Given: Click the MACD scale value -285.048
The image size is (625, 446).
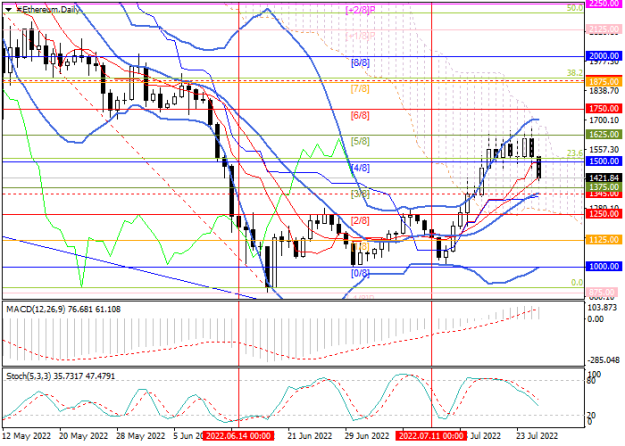Looking at the screenshot, I should click(x=604, y=360).
